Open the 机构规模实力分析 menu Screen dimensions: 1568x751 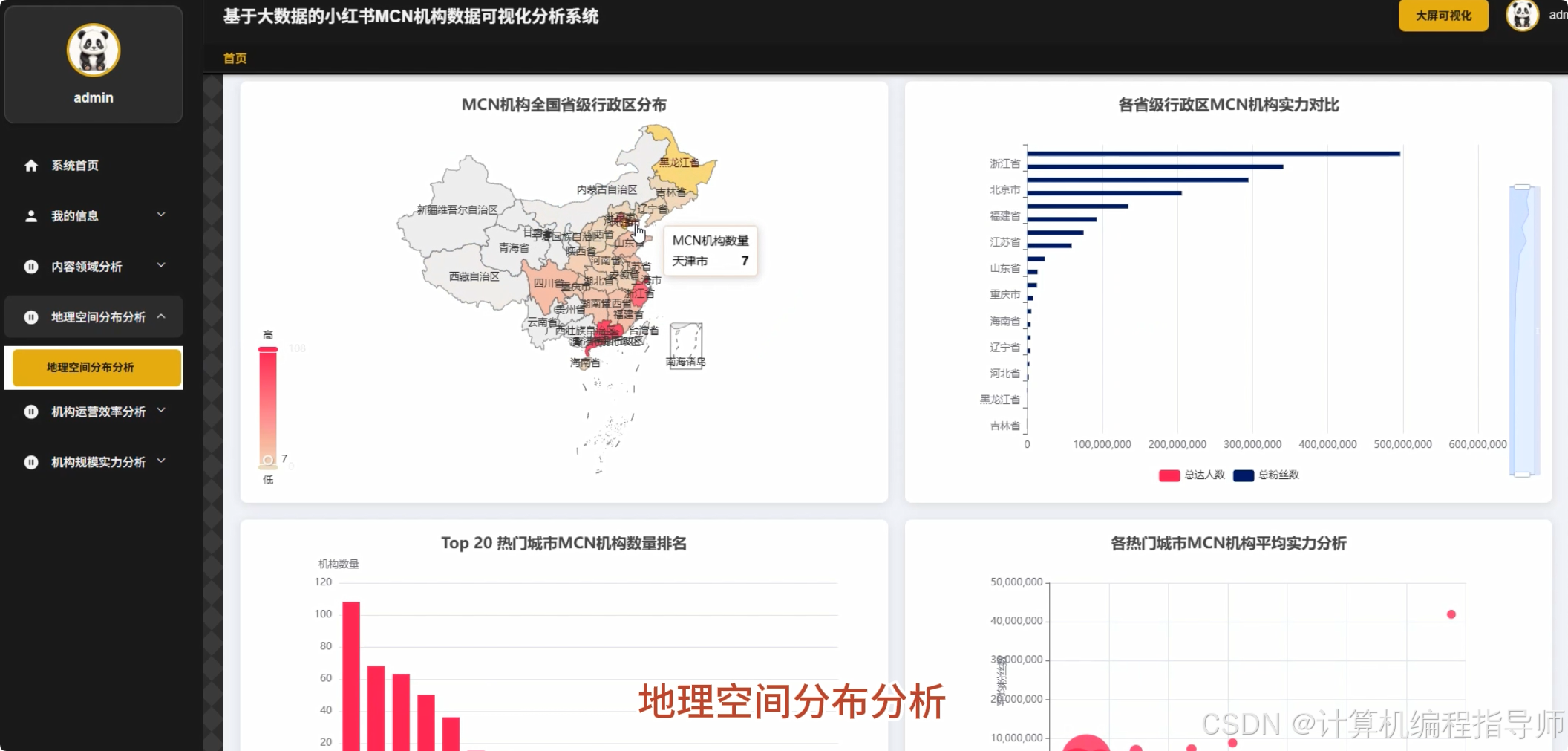click(94, 462)
